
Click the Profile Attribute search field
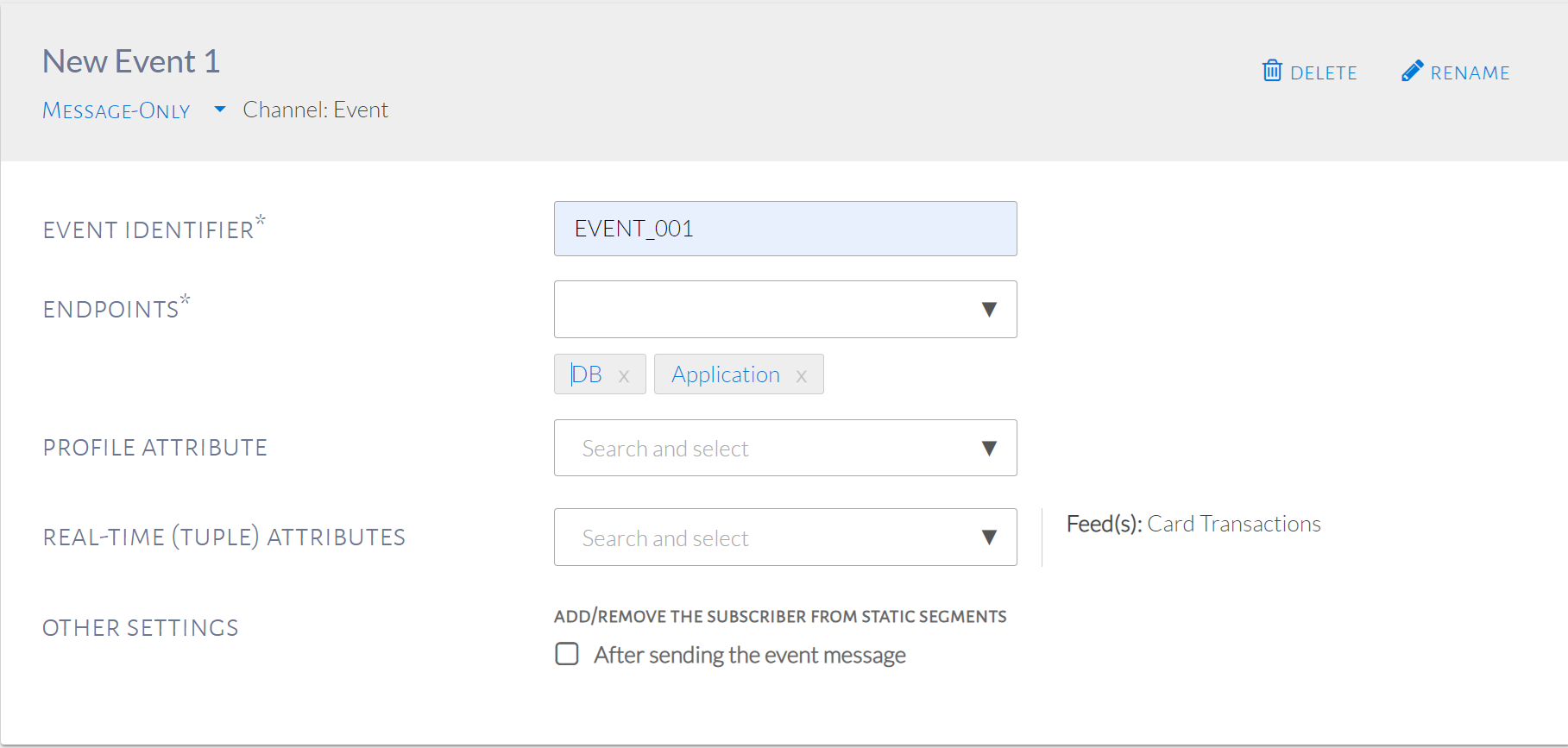[759, 449]
